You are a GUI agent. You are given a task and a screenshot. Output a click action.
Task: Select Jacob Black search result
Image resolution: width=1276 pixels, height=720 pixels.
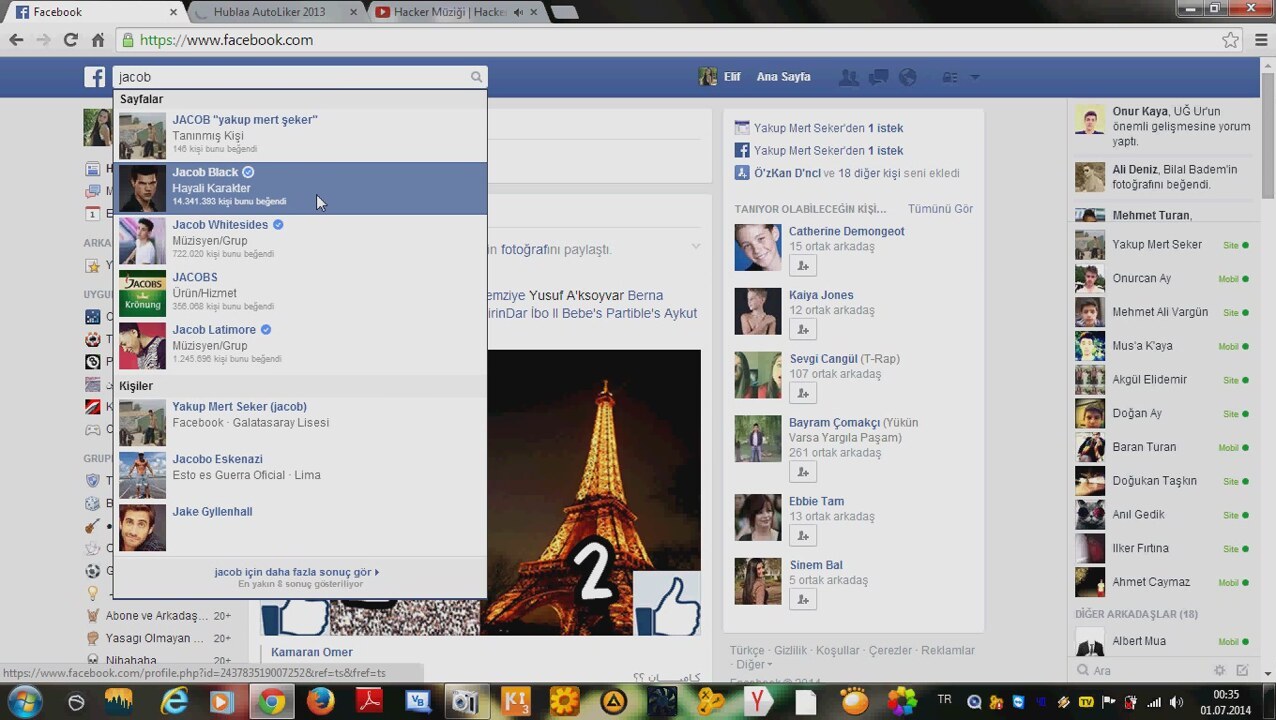(x=300, y=188)
